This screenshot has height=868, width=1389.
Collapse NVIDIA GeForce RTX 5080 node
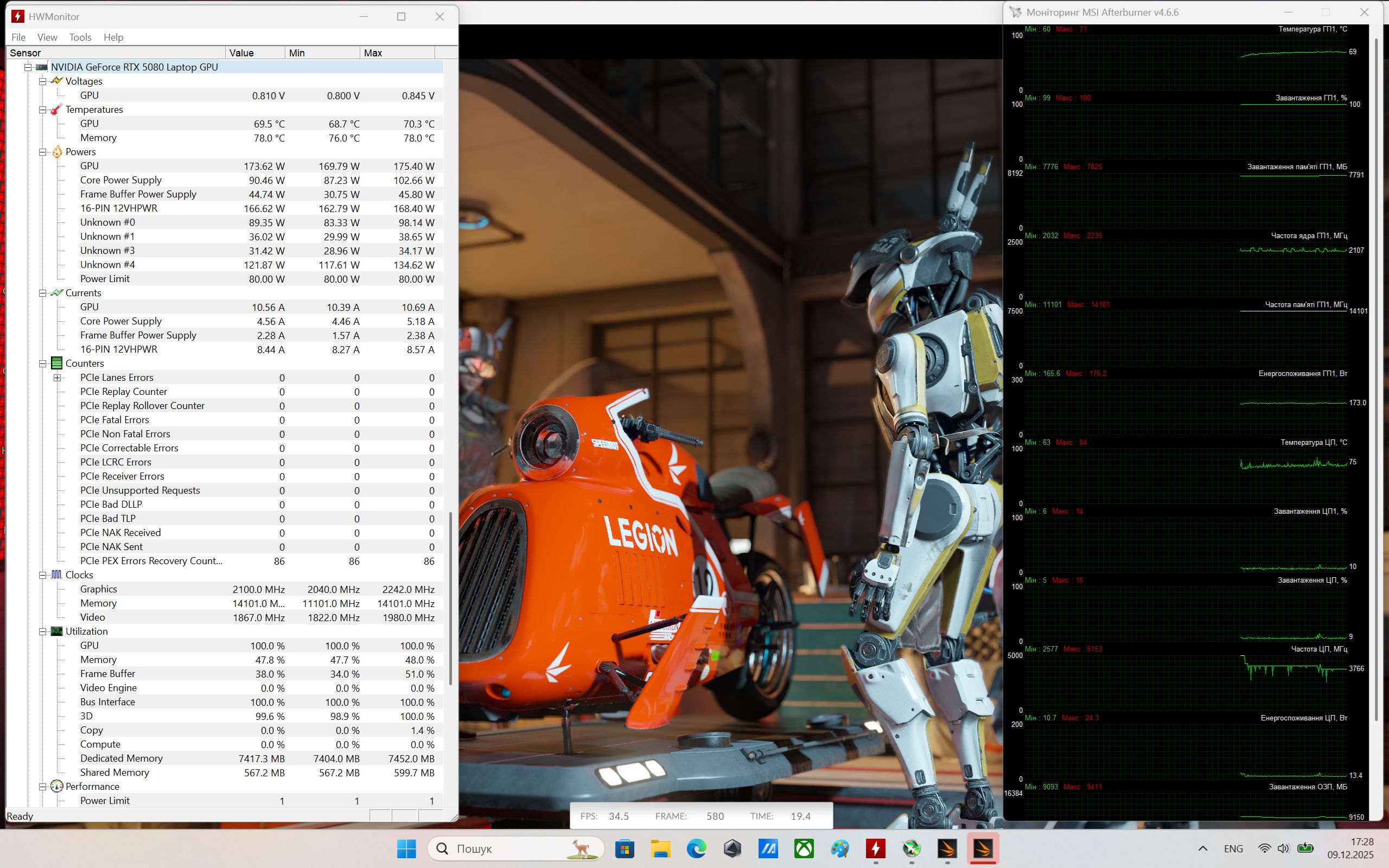(x=28, y=67)
